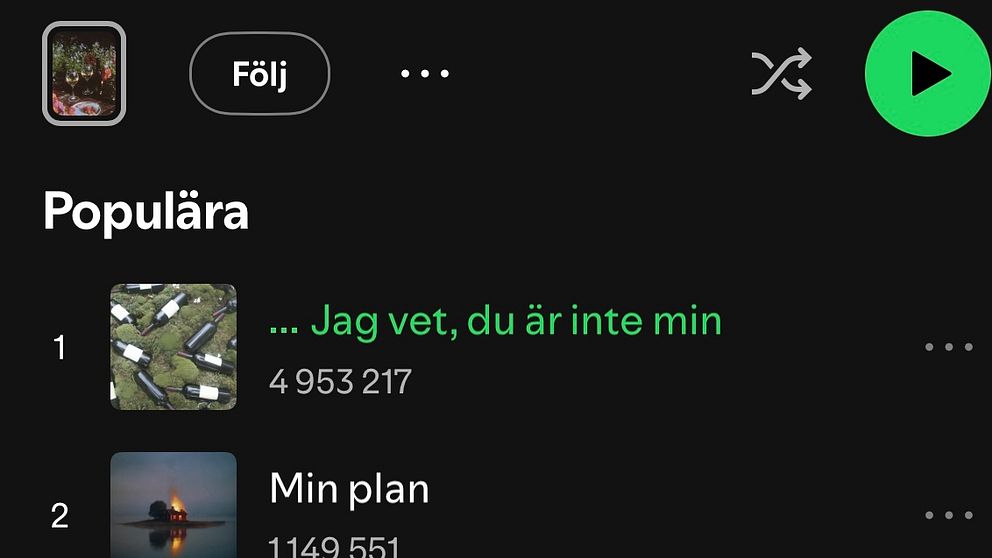Tap the black triangle inside the green circle

tap(931, 74)
